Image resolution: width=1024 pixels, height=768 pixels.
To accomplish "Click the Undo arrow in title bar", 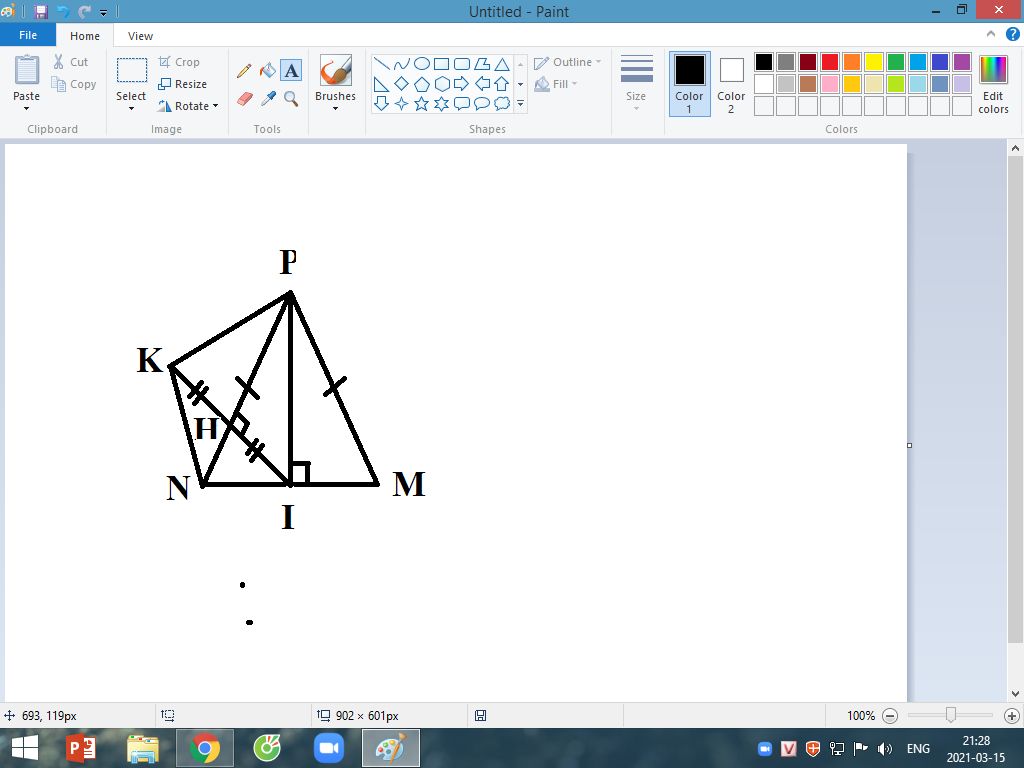I will click(x=63, y=11).
